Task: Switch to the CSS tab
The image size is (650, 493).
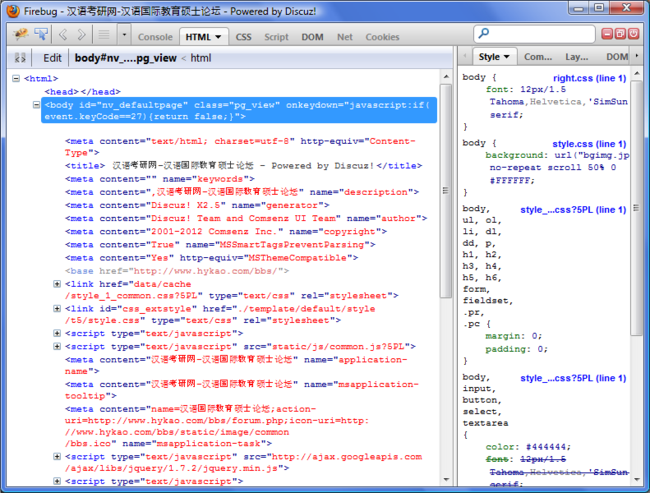Action: [243, 37]
